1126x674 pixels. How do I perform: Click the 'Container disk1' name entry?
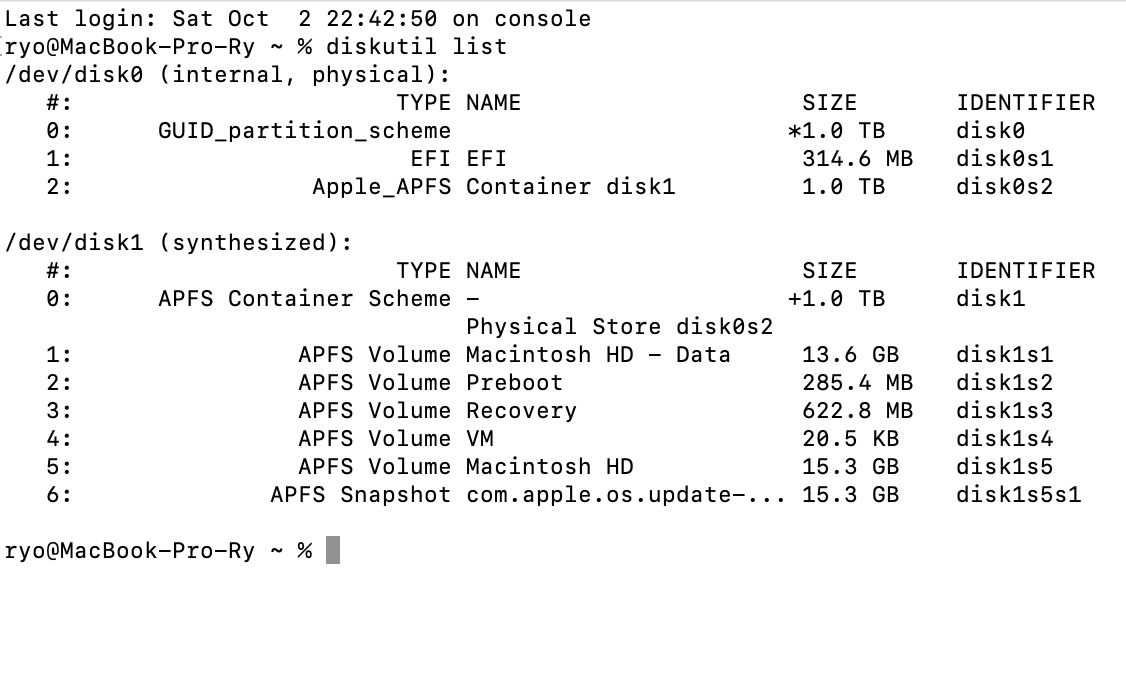570,187
